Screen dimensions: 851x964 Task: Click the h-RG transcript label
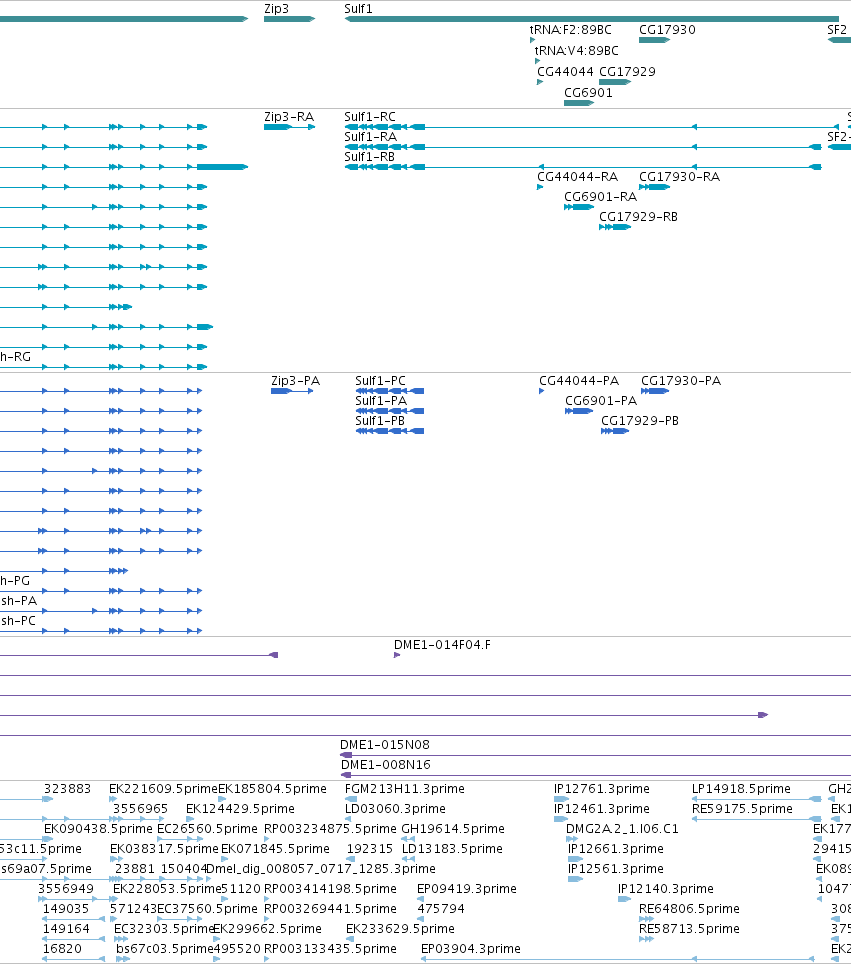[15, 357]
